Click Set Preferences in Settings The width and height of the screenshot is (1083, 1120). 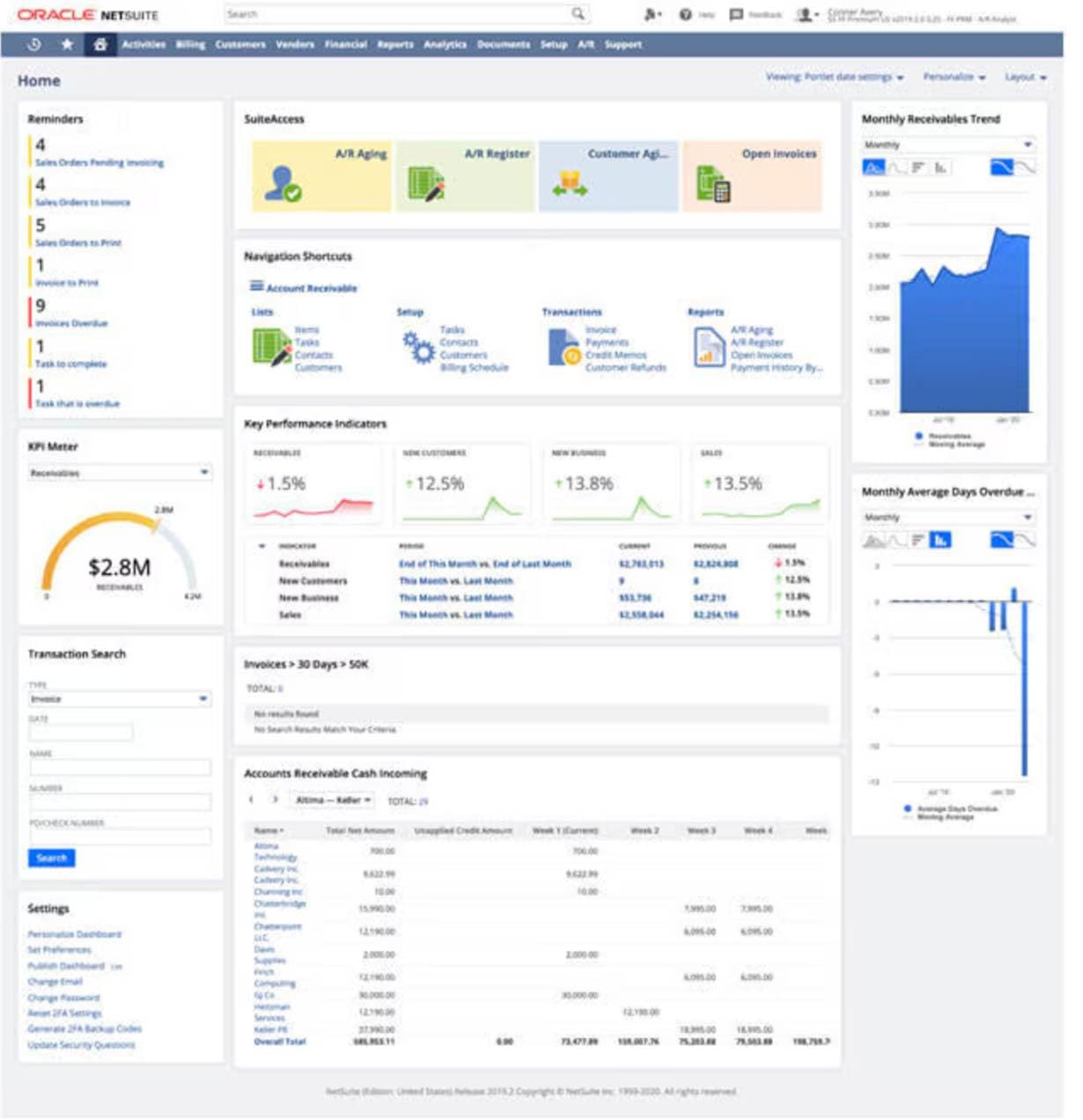click(59, 950)
